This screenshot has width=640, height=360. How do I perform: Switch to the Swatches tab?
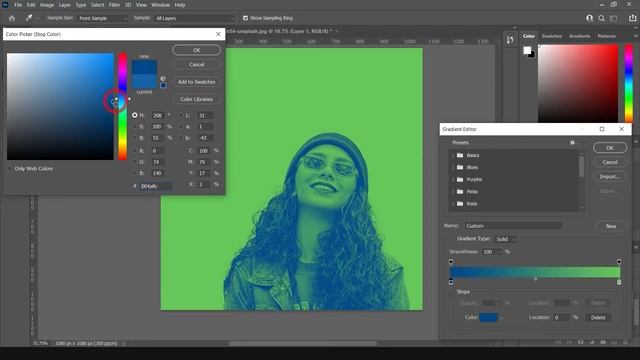tap(551, 36)
